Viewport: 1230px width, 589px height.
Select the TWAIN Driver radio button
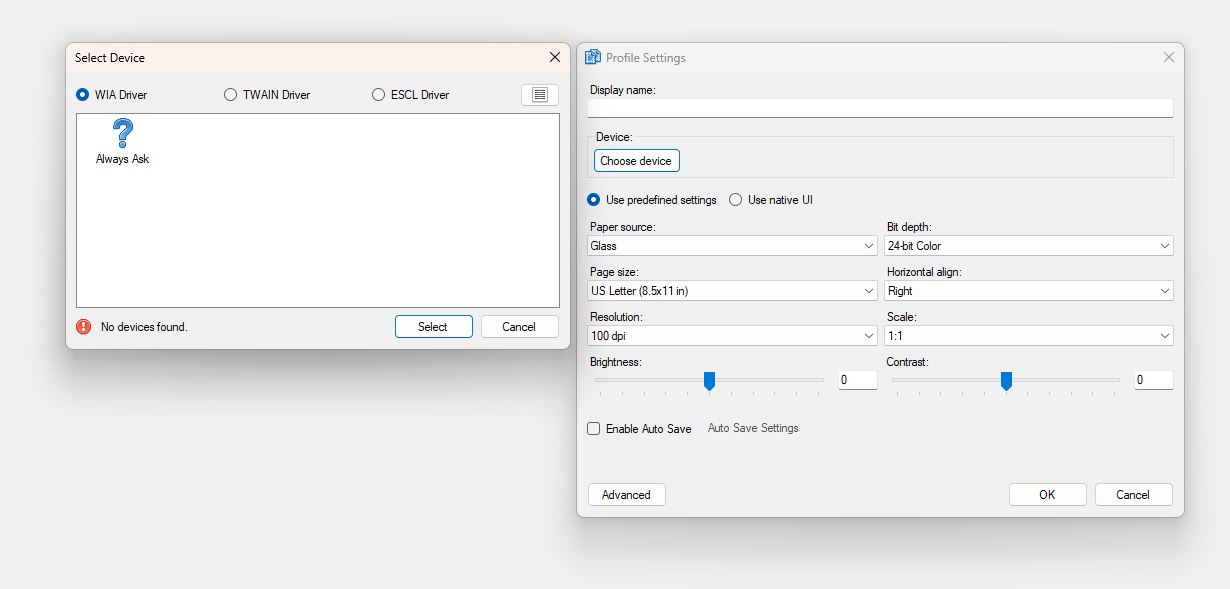[x=231, y=95]
